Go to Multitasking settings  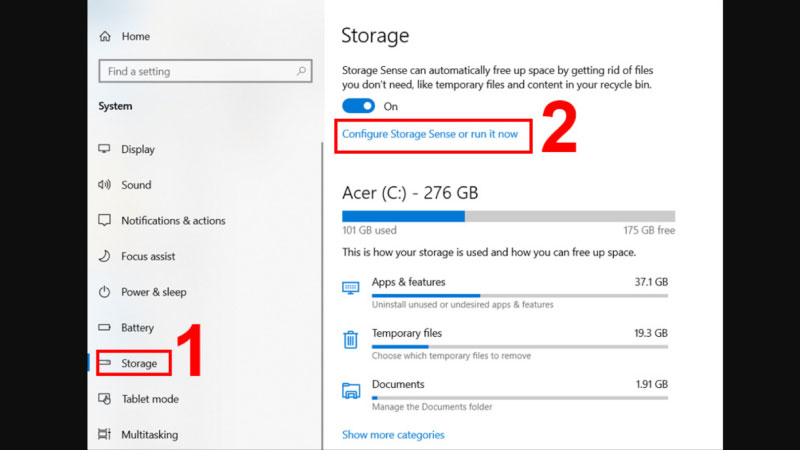[x=150, y=435]
